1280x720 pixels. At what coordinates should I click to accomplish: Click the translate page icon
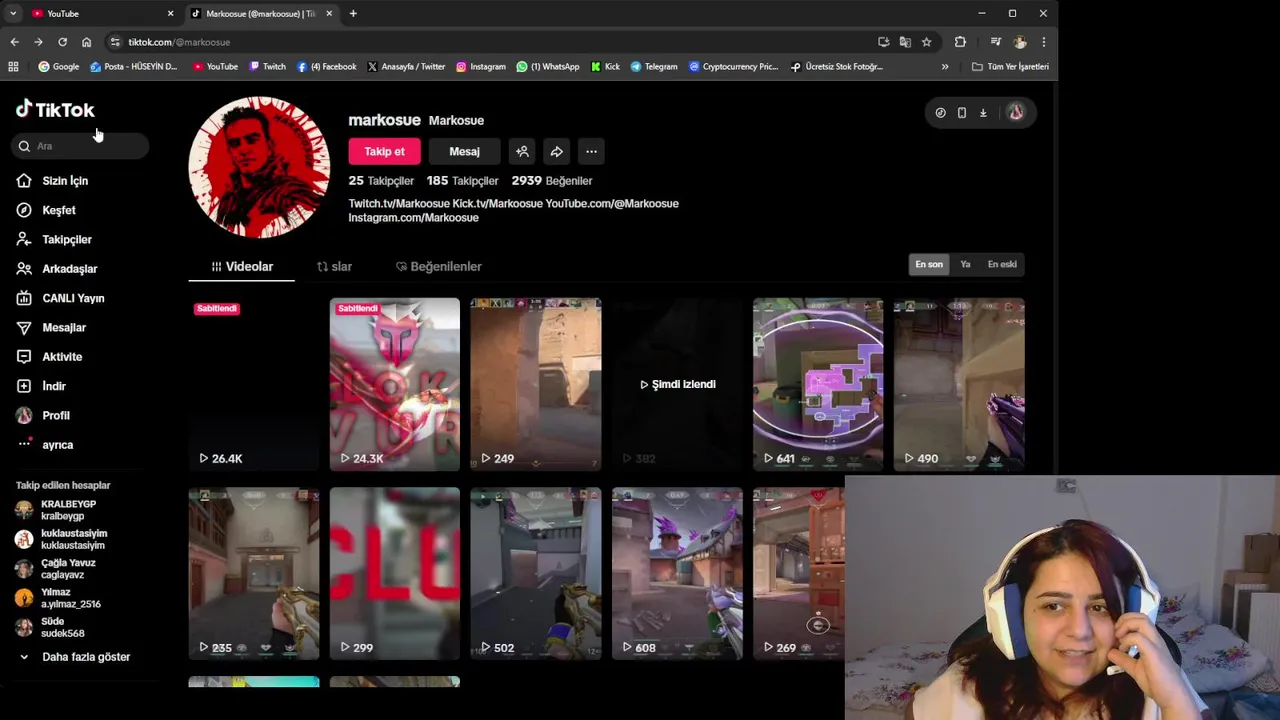pos(905,42)
